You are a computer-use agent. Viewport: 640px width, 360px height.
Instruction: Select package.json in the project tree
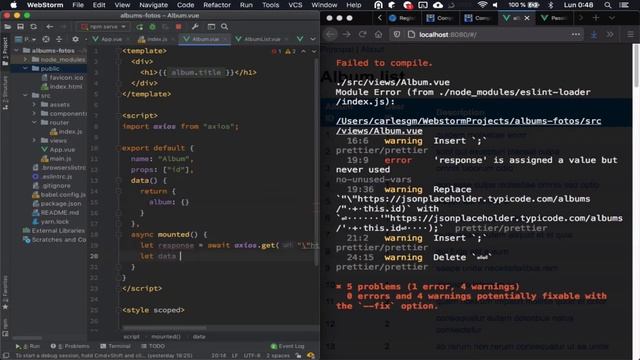pyautogui.click(x=57, y=203)
